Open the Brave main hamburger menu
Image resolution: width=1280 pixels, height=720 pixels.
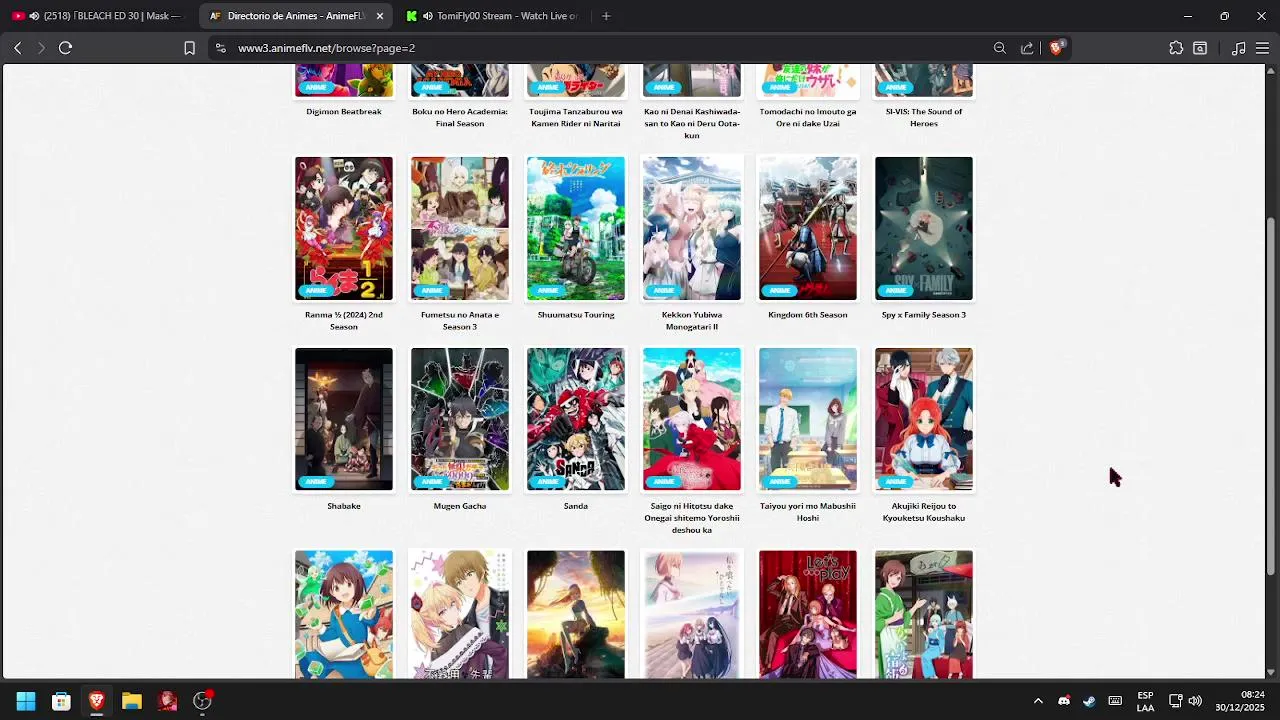[1262, 48]
